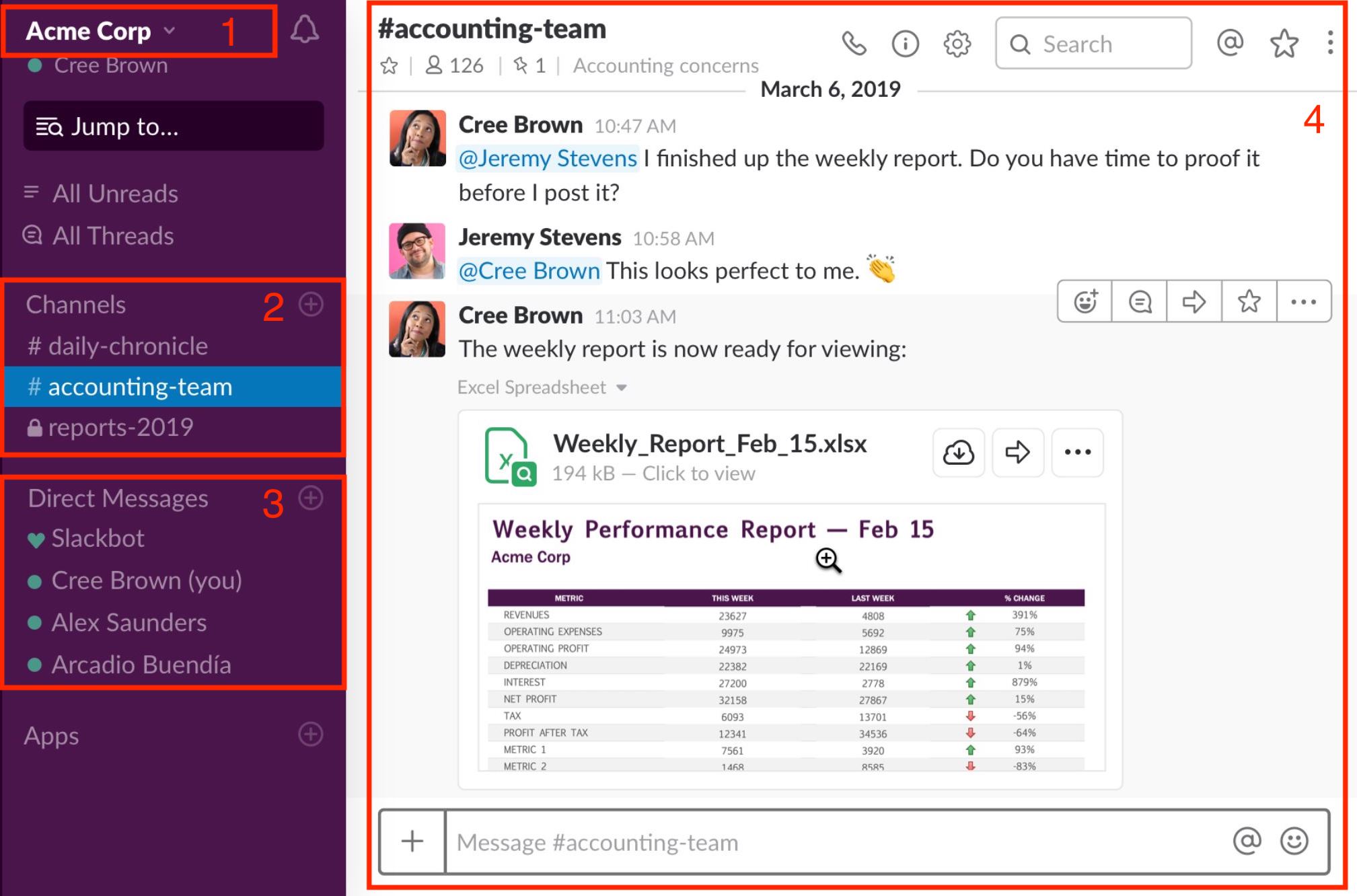
Task: Open All Threads view
Action: click(x=113, y=236)
